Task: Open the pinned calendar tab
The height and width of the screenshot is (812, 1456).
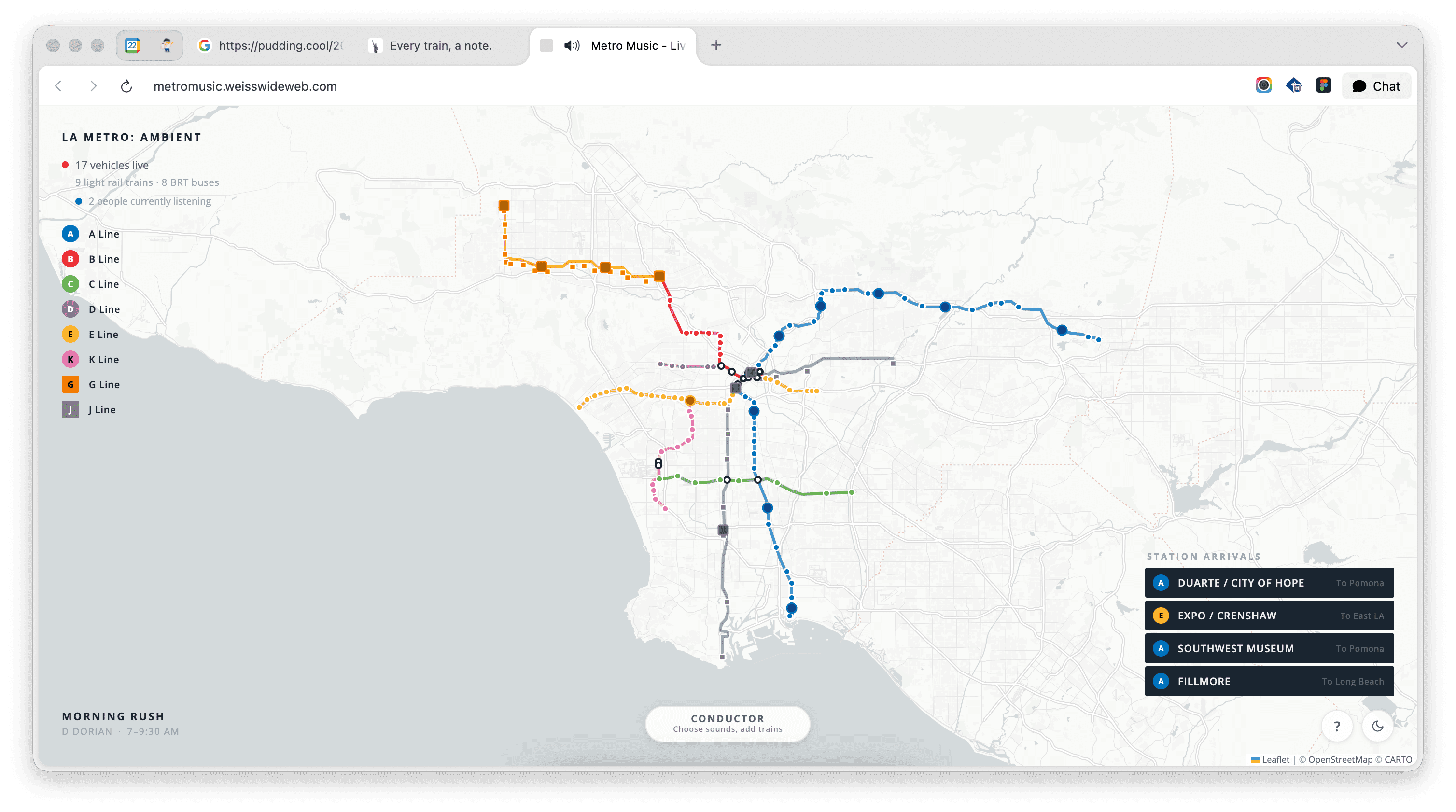Action: 133,46
